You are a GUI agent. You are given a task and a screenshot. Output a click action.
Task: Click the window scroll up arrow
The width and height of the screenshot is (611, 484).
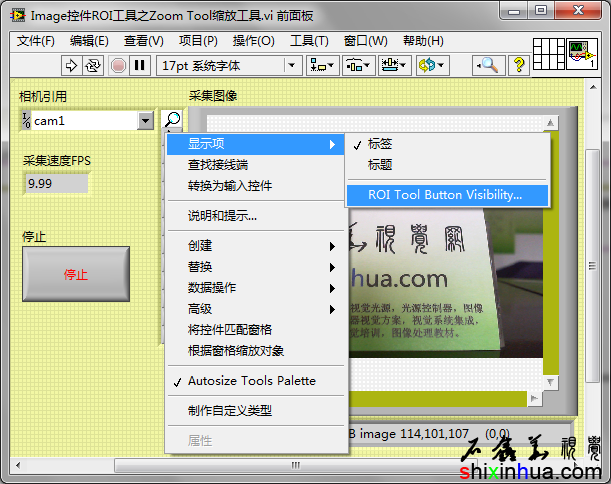593,87
